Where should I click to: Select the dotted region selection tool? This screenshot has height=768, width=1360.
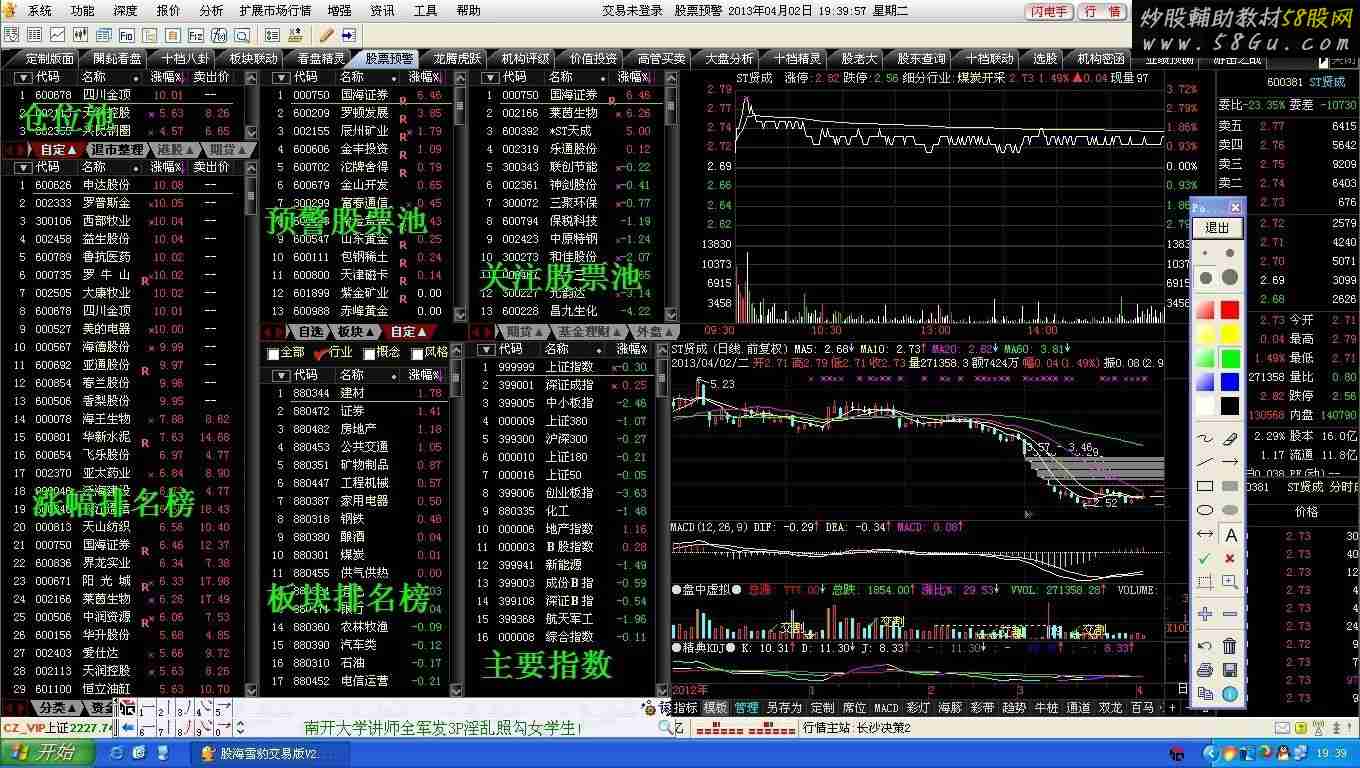tap(1205, 582)
